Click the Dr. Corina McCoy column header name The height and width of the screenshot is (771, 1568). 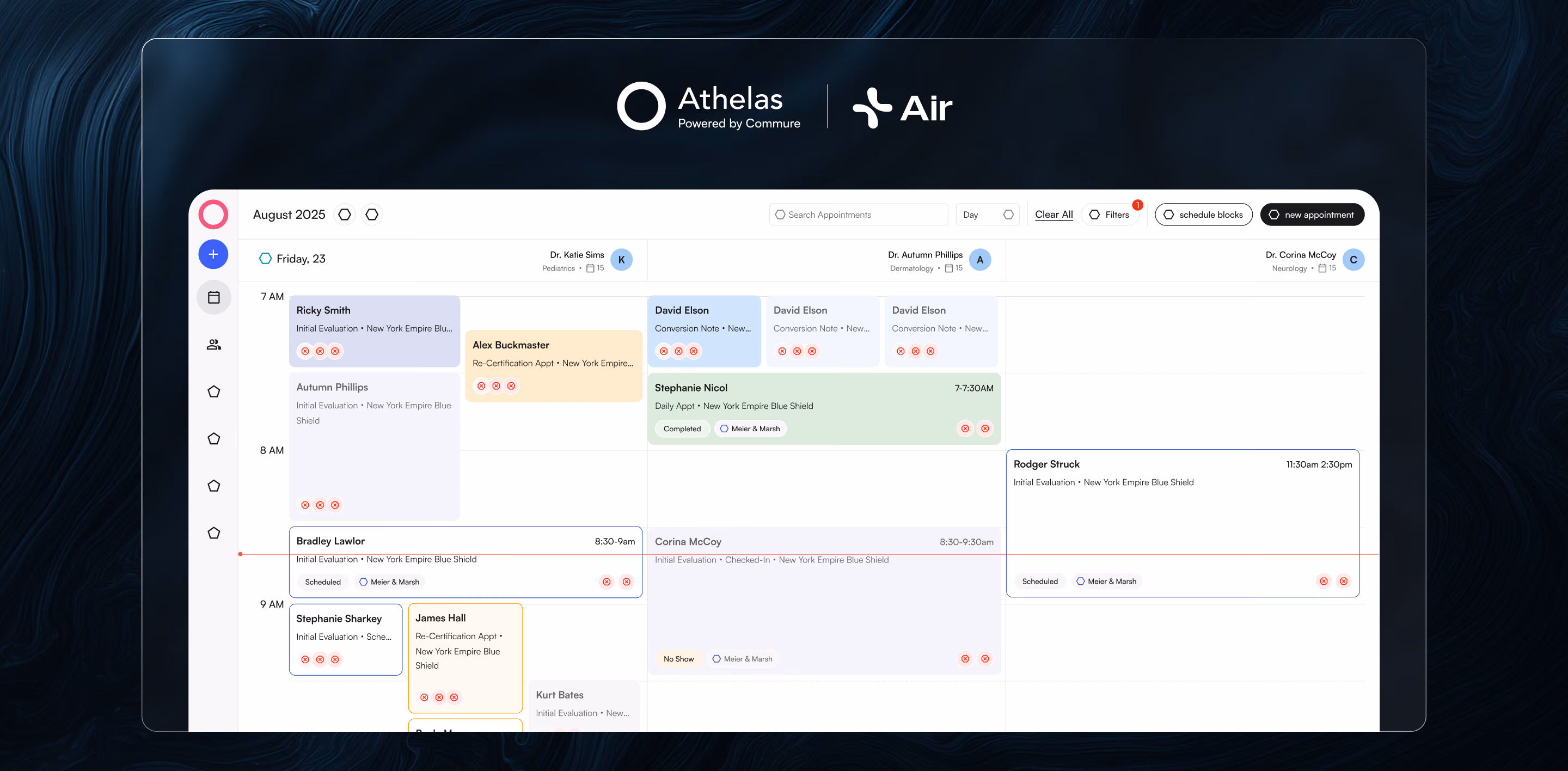click(1301, 255)
